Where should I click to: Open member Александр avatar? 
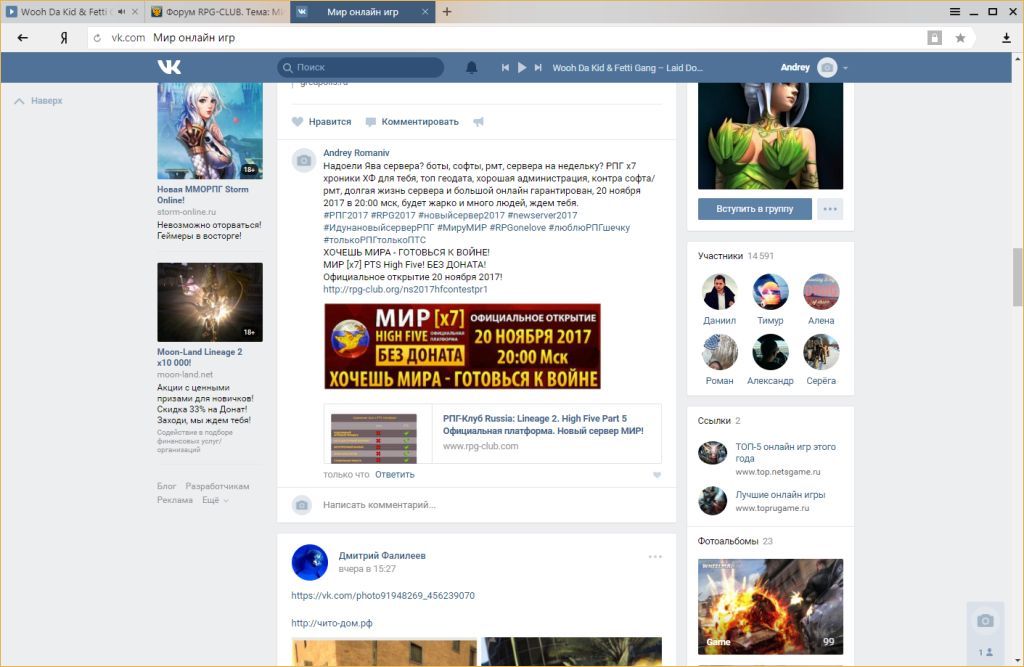click(771, 351)
